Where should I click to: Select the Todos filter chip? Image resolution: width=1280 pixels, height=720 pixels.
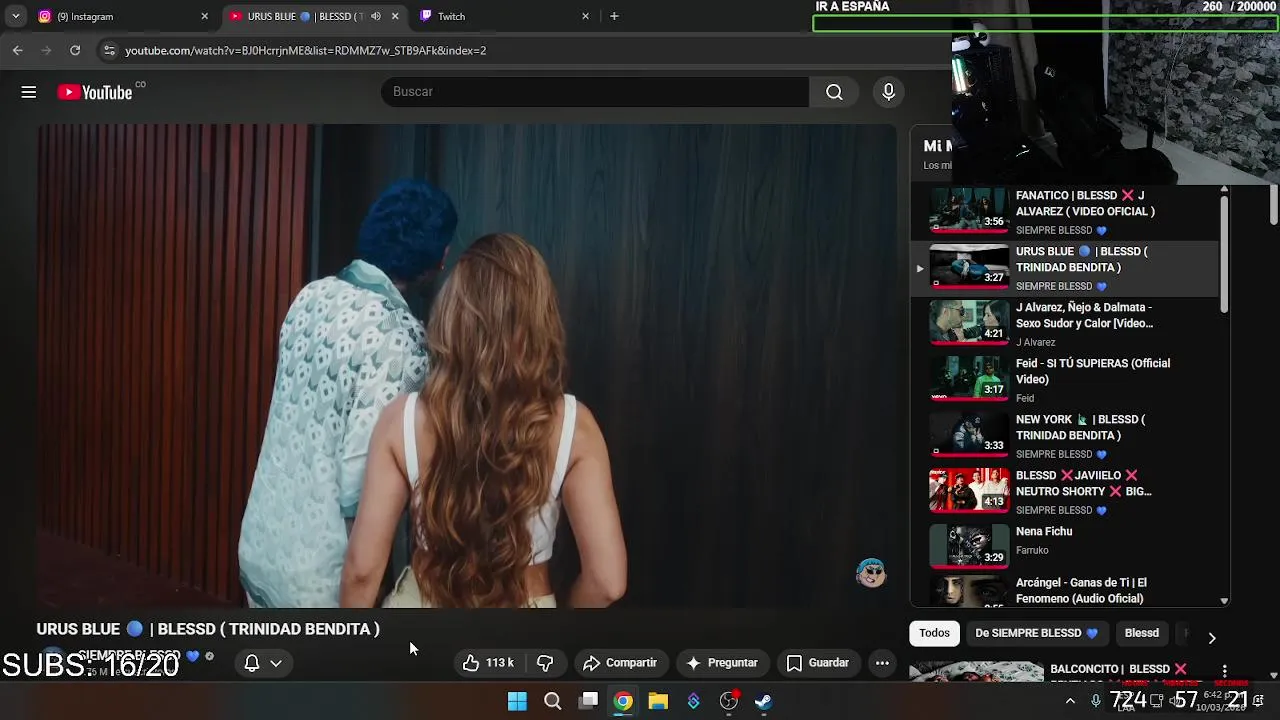tap(934, 633)
